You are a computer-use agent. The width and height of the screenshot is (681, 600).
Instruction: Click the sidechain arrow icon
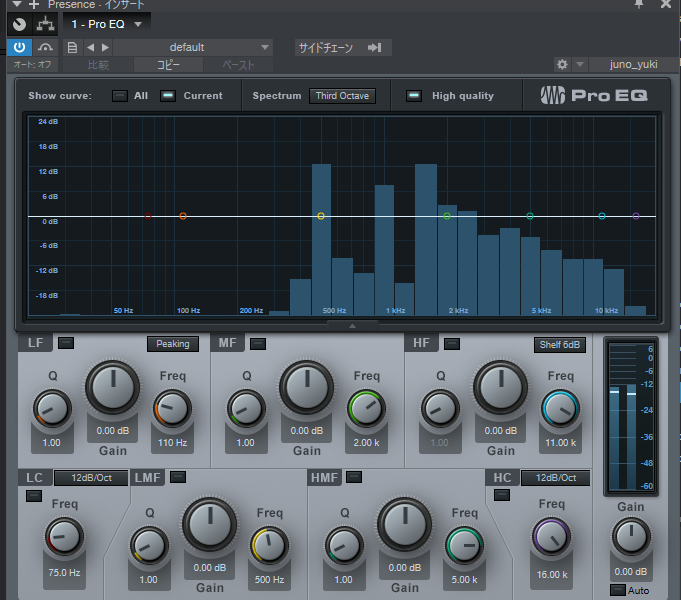coord(375,47)
